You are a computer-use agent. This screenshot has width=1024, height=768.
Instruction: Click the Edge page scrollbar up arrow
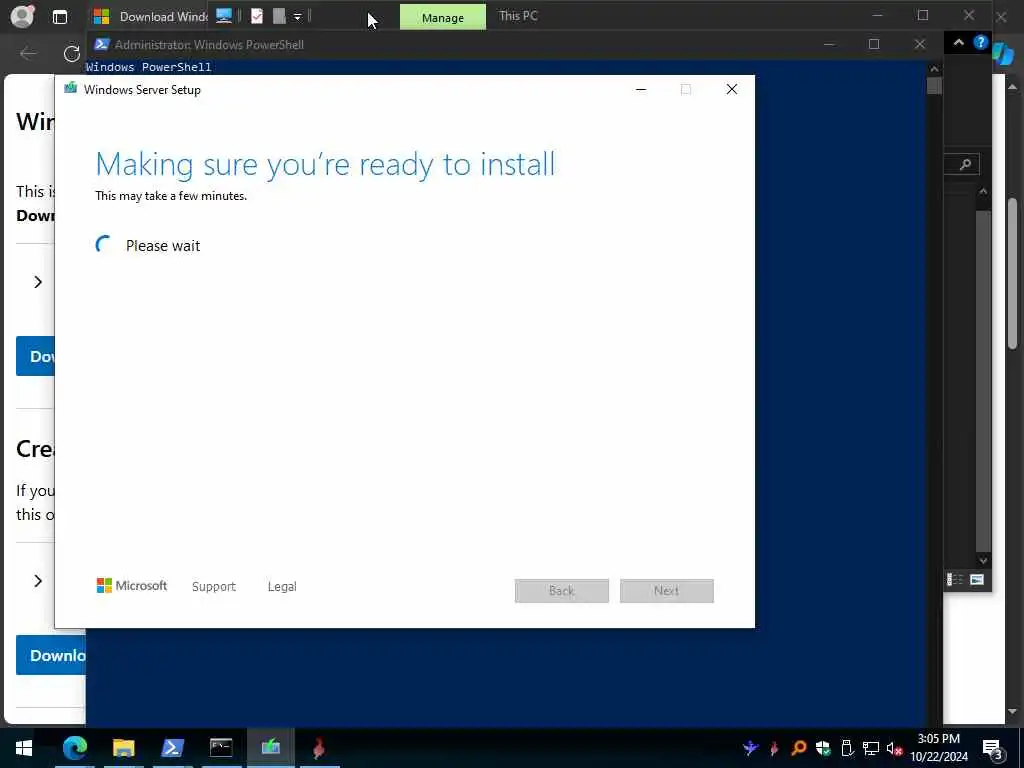pyautogui.click(x=1013, y=86)
